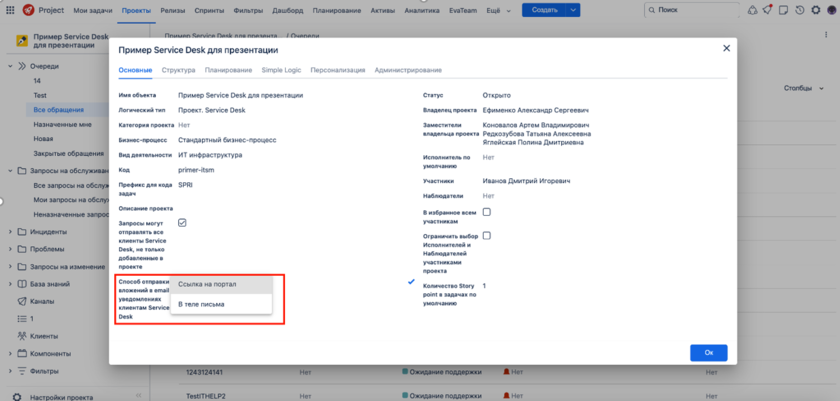This screenshot has height=401, width=840.
Task: Switch to the Структура tab
Action: pos(178,70)
